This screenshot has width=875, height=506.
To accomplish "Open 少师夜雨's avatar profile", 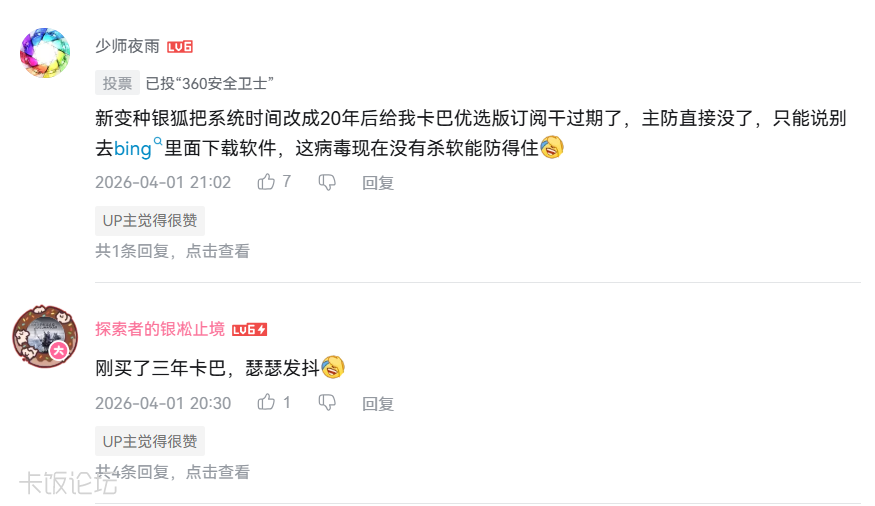I will [45, 52].
